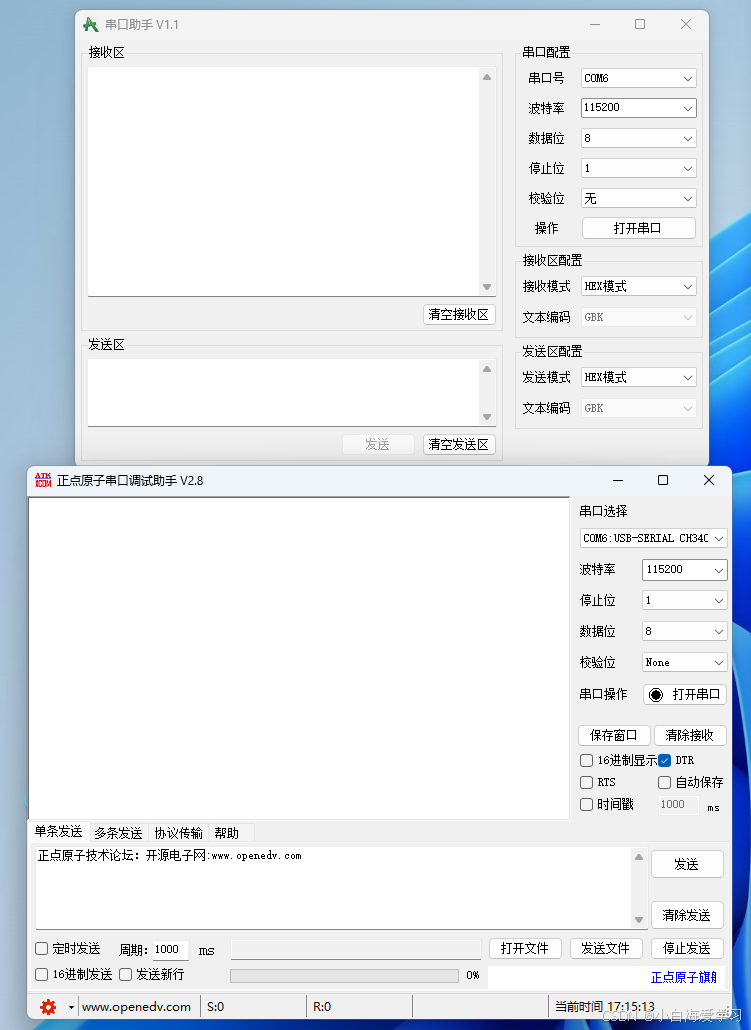Screen dimensions: 751x1030
Task: Open 波特率 115200 dropdown in XCOM window
Action: (685, 570)
